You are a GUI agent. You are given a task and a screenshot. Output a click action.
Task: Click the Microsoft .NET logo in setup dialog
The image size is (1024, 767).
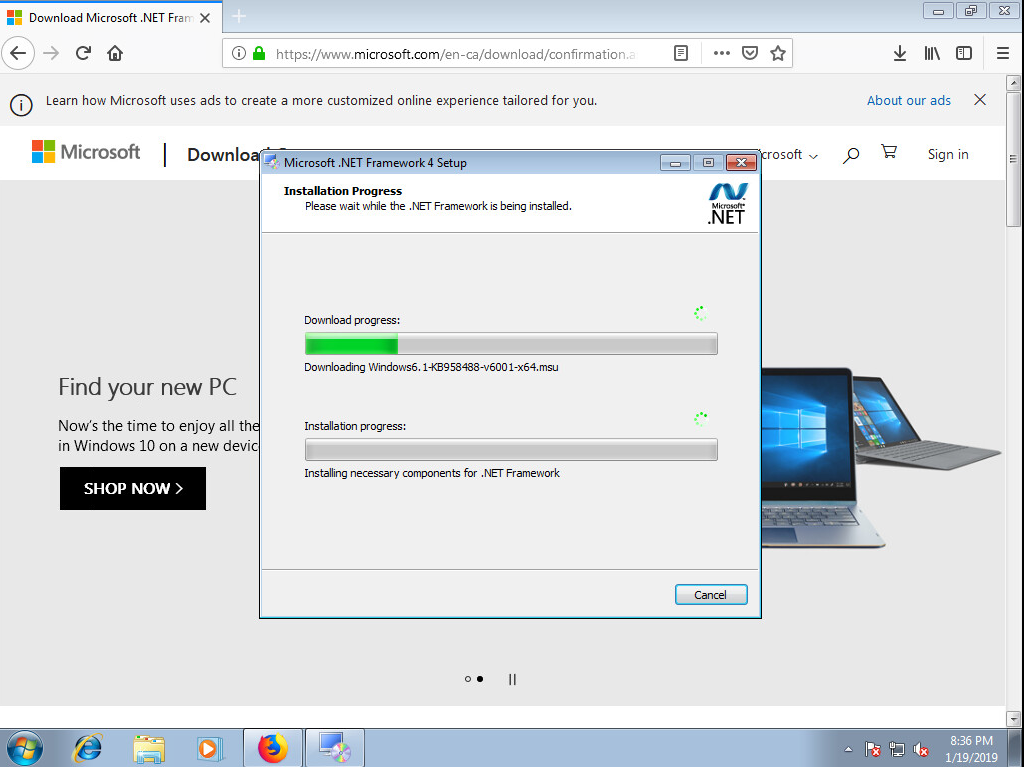click(x=727, y=204)
